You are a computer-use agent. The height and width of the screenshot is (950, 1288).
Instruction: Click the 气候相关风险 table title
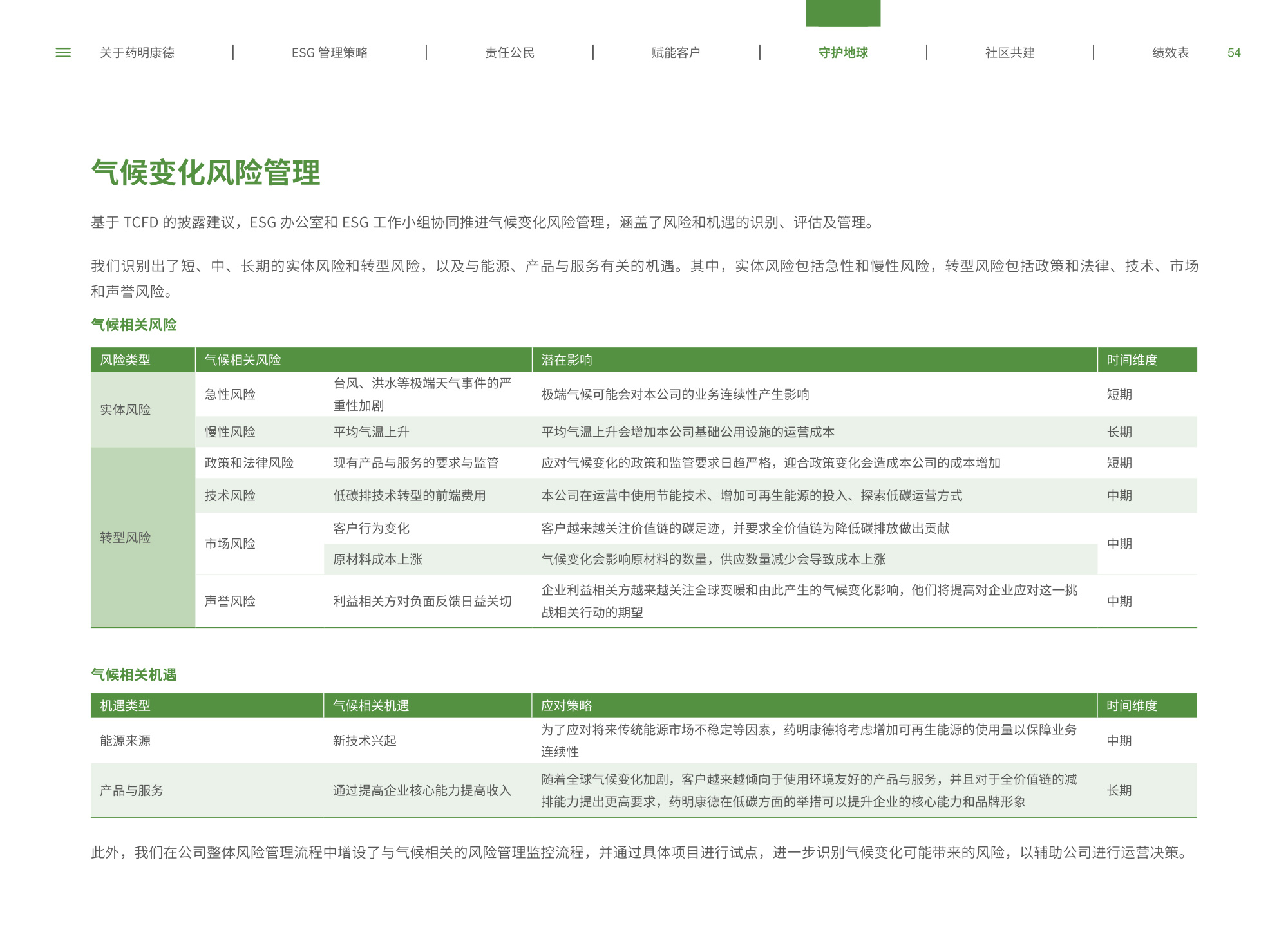[x=134, y=325]
